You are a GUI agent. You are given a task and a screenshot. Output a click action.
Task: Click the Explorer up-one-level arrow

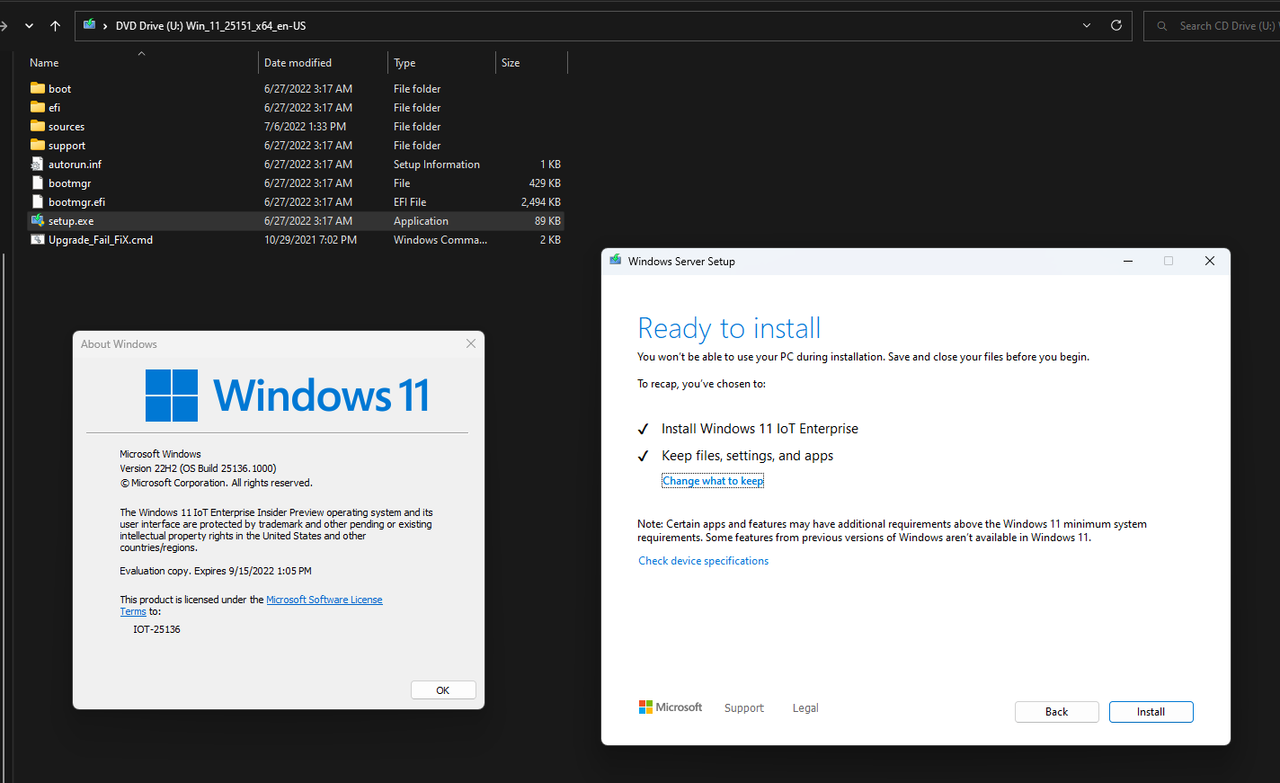[x=55, y=26]
